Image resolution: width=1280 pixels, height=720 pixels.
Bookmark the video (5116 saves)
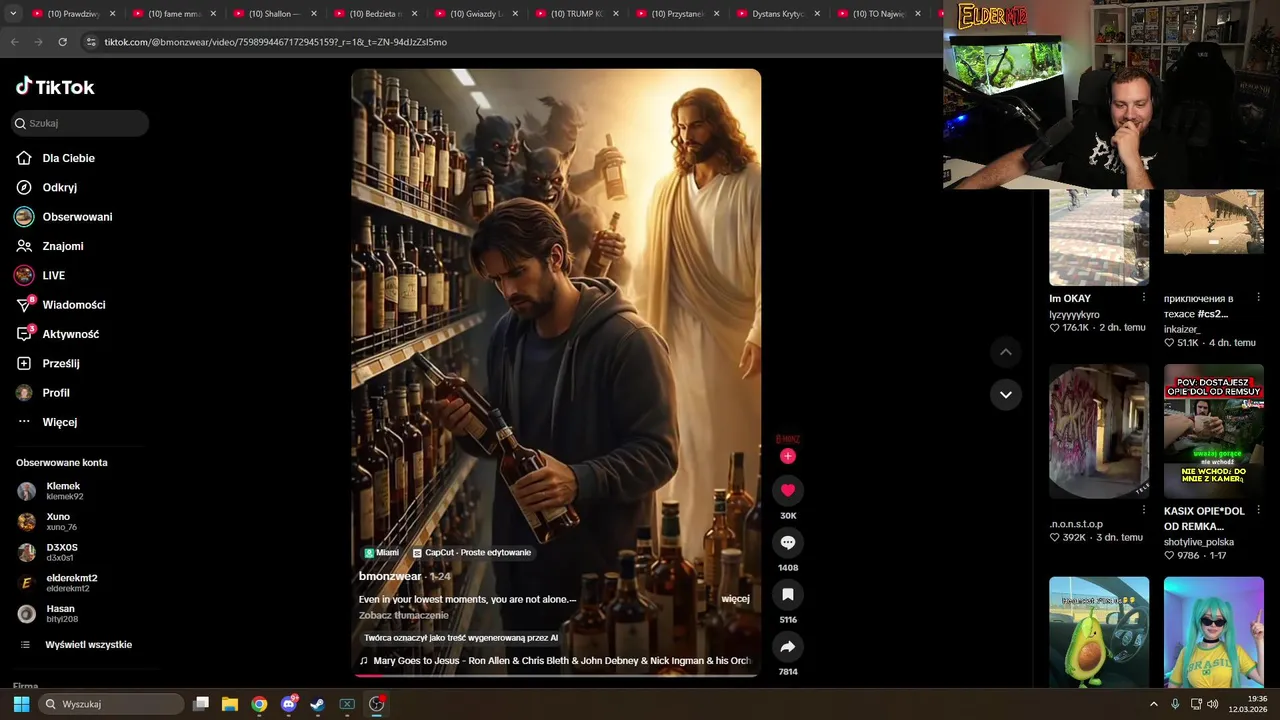[x=788, y=594]
